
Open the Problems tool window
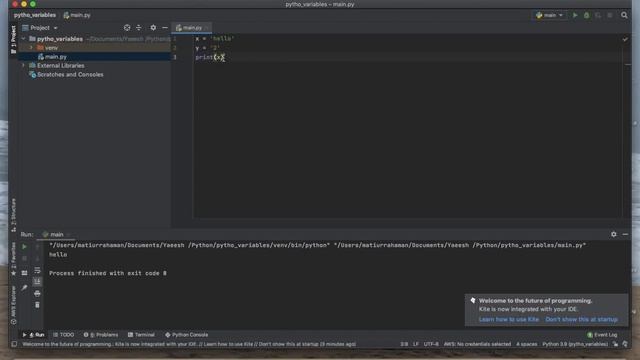coord(101,335)
